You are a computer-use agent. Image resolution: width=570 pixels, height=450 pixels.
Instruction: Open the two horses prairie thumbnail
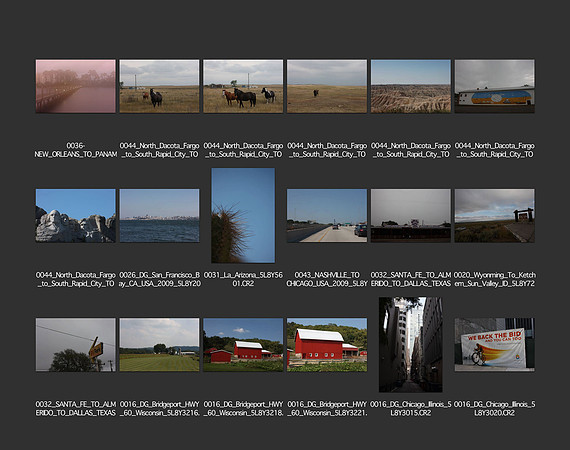159,86
